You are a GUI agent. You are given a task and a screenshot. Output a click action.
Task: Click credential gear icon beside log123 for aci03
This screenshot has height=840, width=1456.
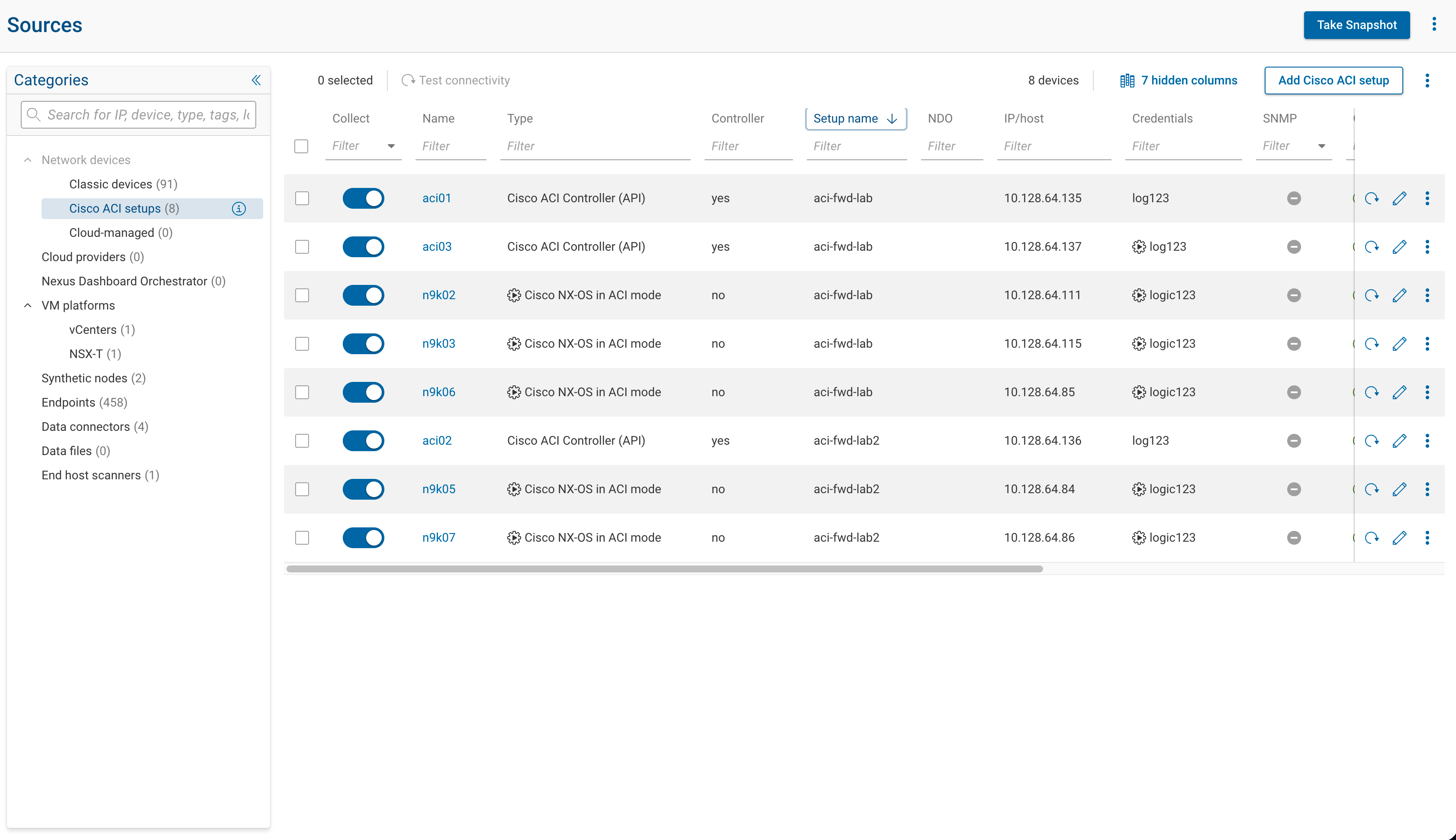tap(1139, 247)
